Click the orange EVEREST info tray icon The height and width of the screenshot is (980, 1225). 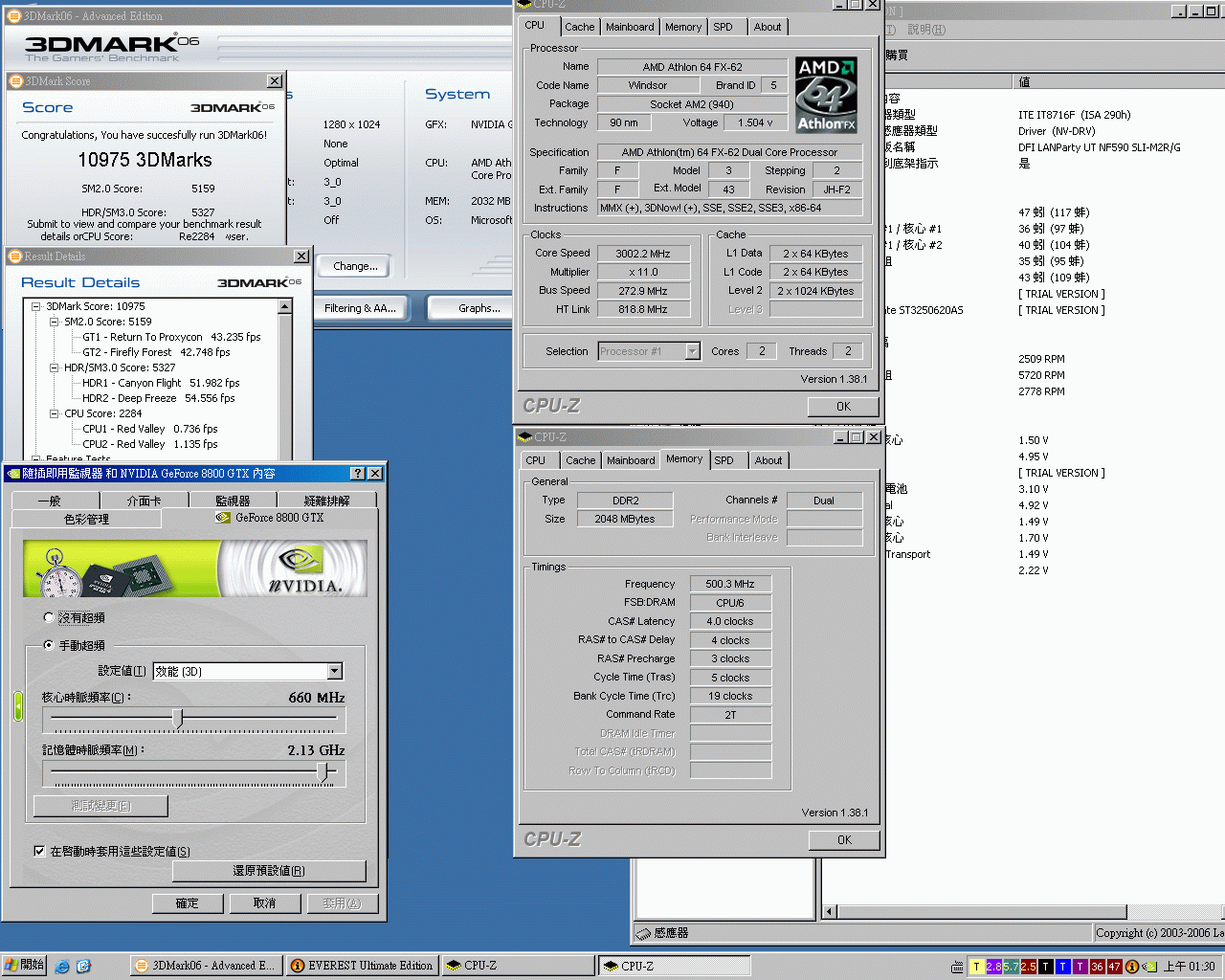point(1132,967)
